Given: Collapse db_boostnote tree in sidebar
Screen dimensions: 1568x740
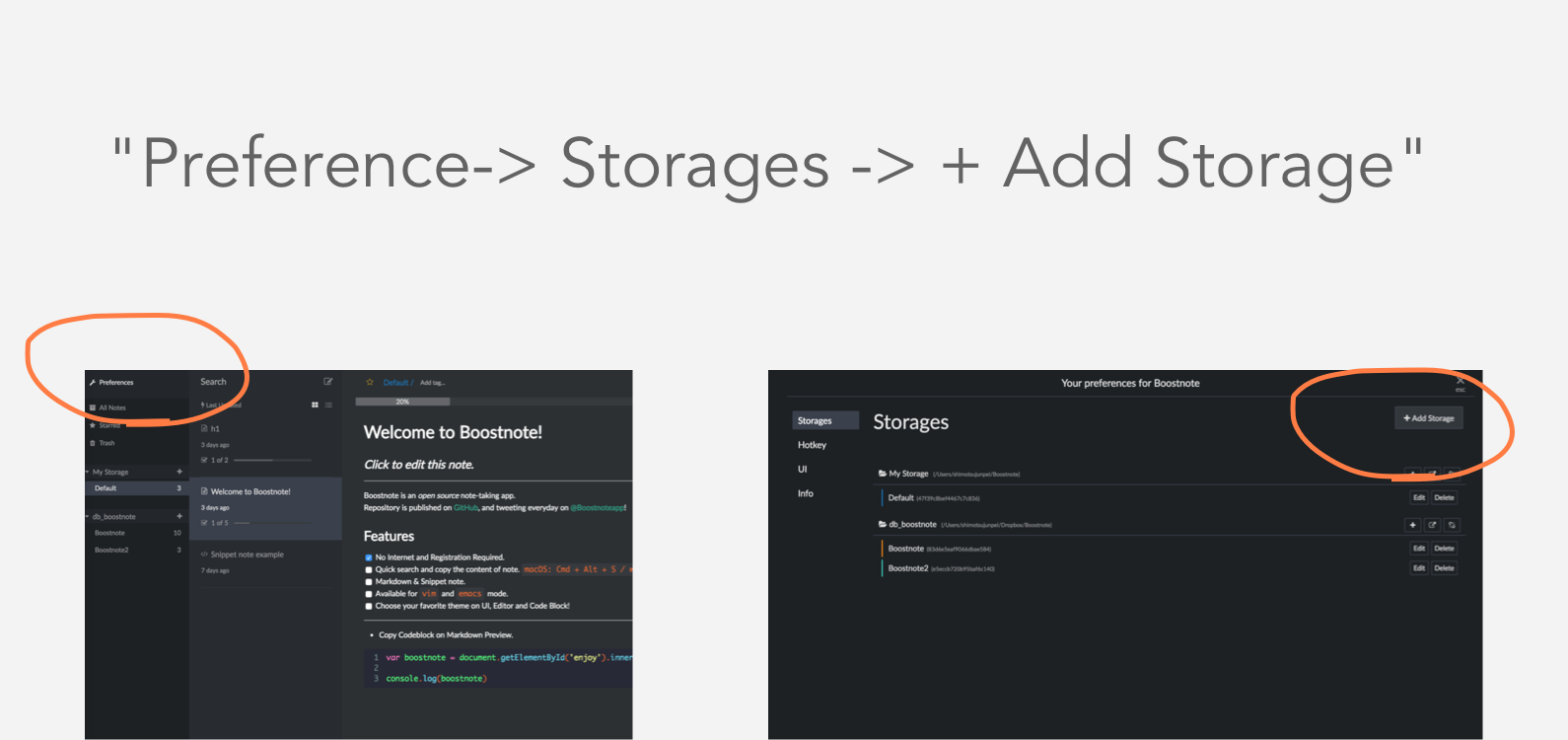Looking at the screenshot, I should coord(88,516).
